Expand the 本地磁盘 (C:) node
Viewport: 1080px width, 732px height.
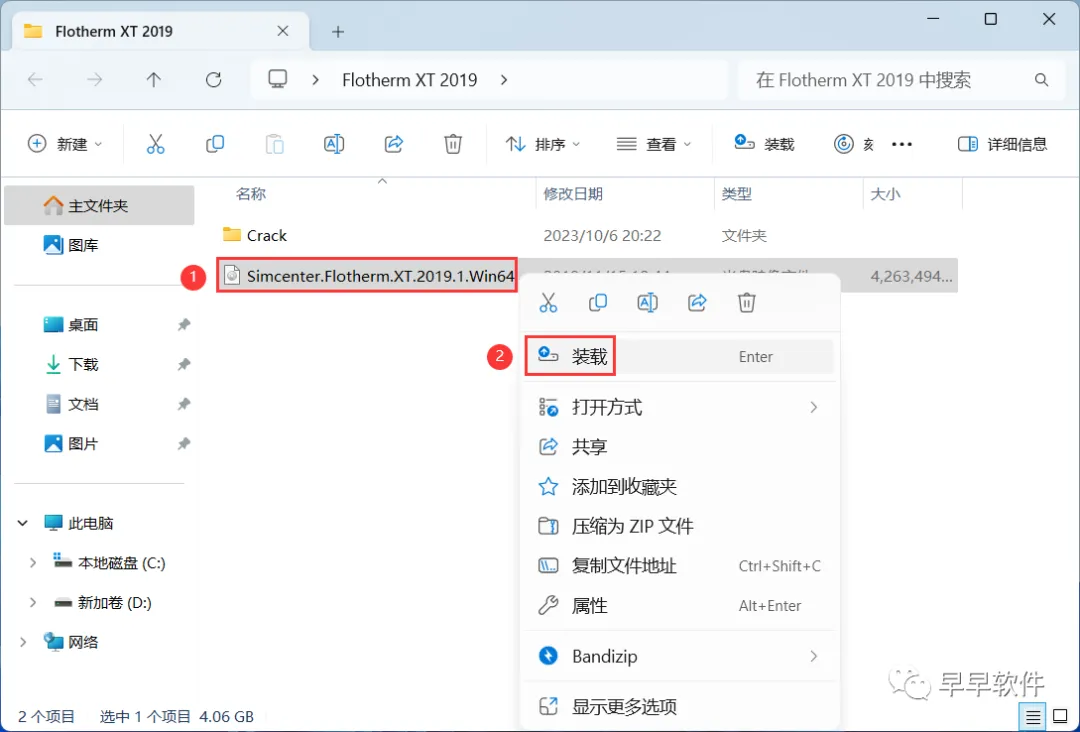tap(32, 563)
